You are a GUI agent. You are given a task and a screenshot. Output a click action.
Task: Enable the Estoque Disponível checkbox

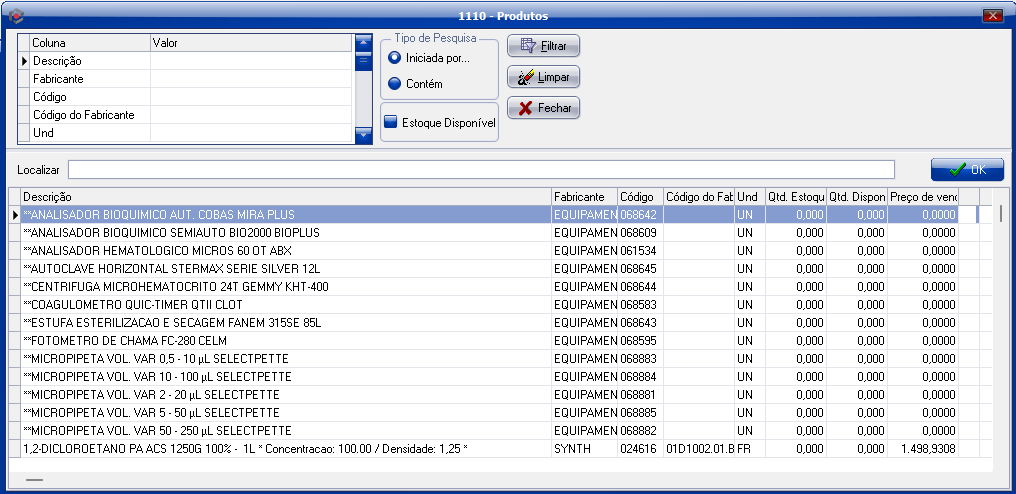(x=391, y=122)
